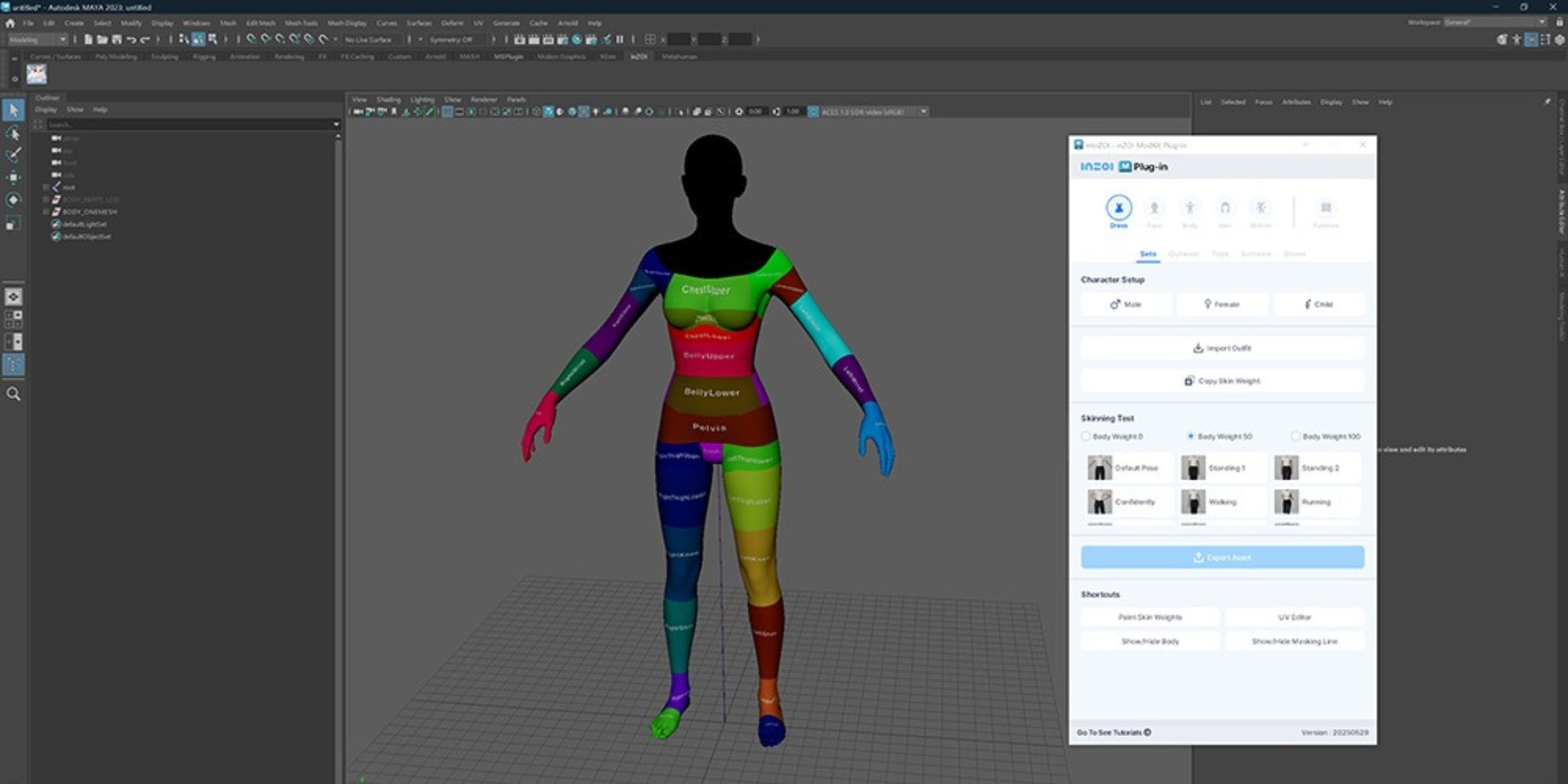1568x784 pixels.
Task: Open the Deform menu in the menu bar
Action: (452, 23)
